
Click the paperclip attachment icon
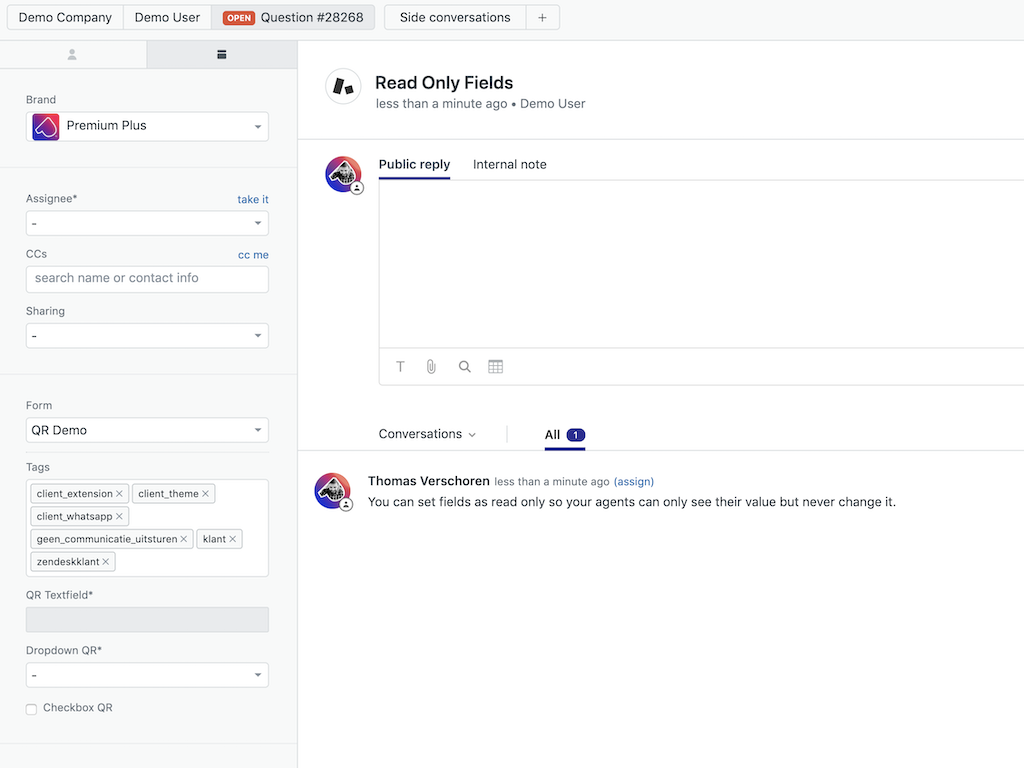click(x=431, y=367)
